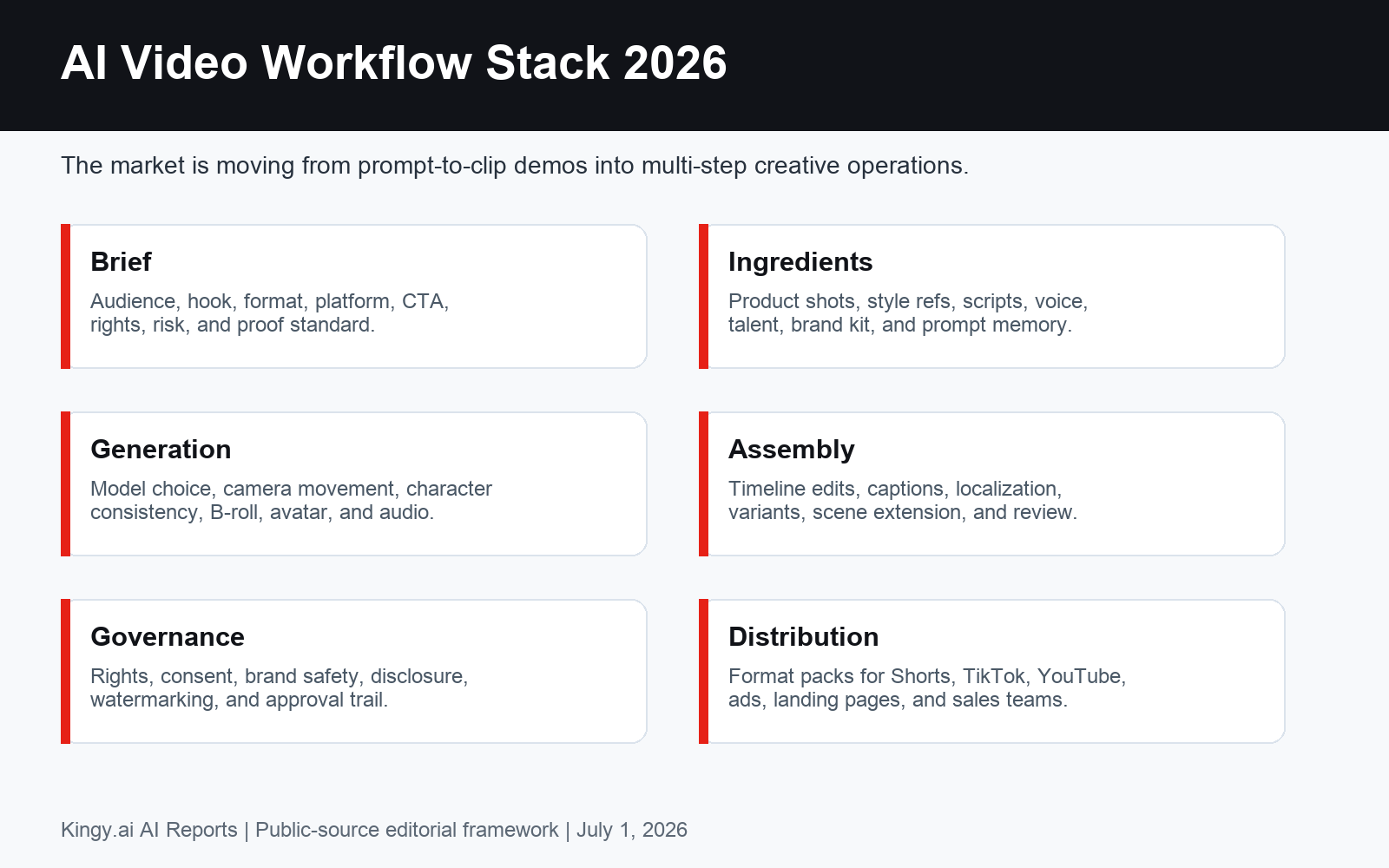Viewport: 1389px width, 868px height.
Task: Select 'Rights, consent, brand safety, disclosure,' text
Action: click(x=279, y=676)
